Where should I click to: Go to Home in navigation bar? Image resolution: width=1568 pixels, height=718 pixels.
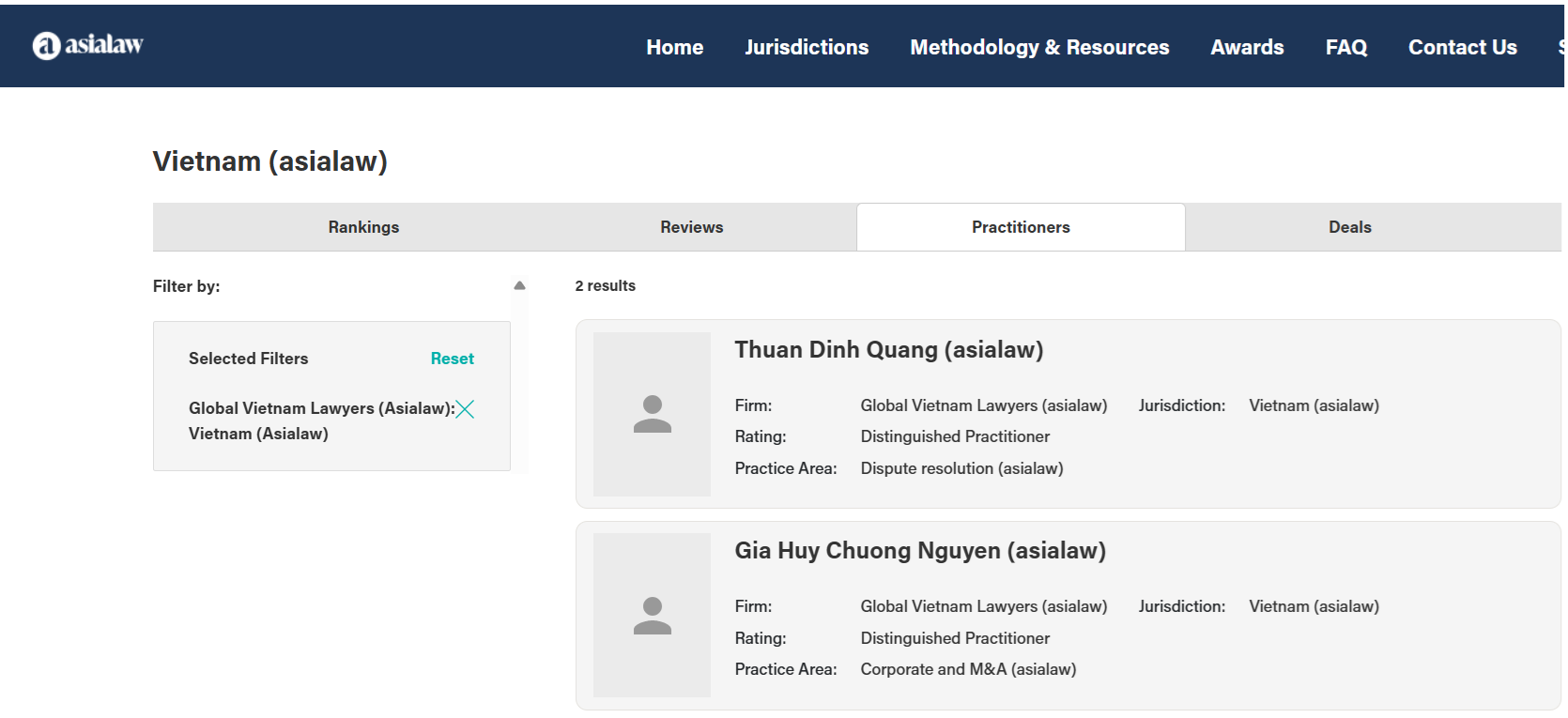(x=674, y=47)
